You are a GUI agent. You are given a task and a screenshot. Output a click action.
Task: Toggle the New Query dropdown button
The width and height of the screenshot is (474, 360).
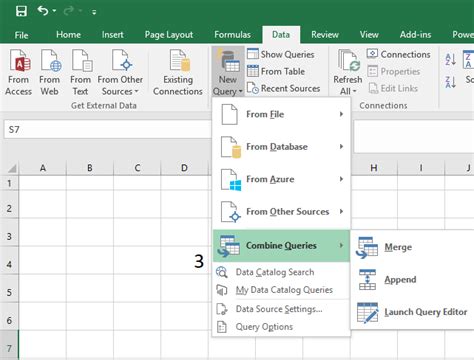(x=228, y=71)
